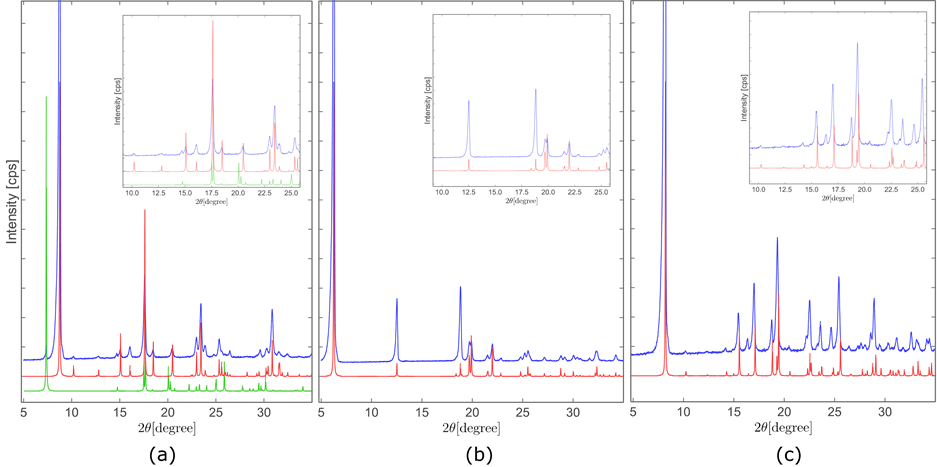Open the inset plot inside panel (c)
The width and height of the screenshot is (937, 467).
838,97
